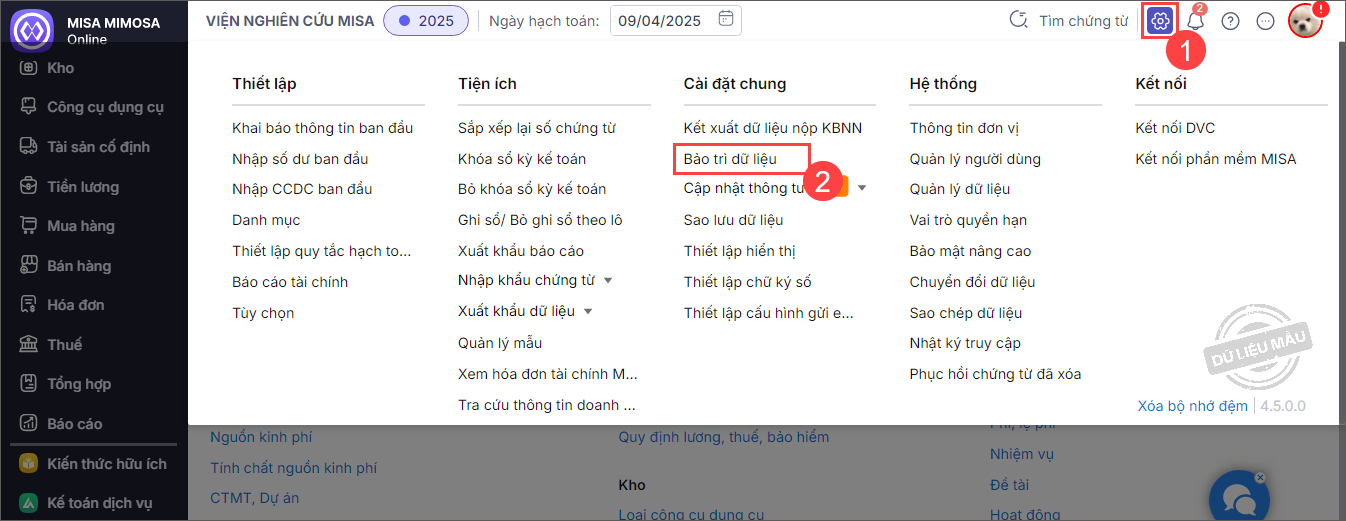Open Thiết lập quy tắc hạch toán
The image size is (1346, 521).
[x=322, y=251]
